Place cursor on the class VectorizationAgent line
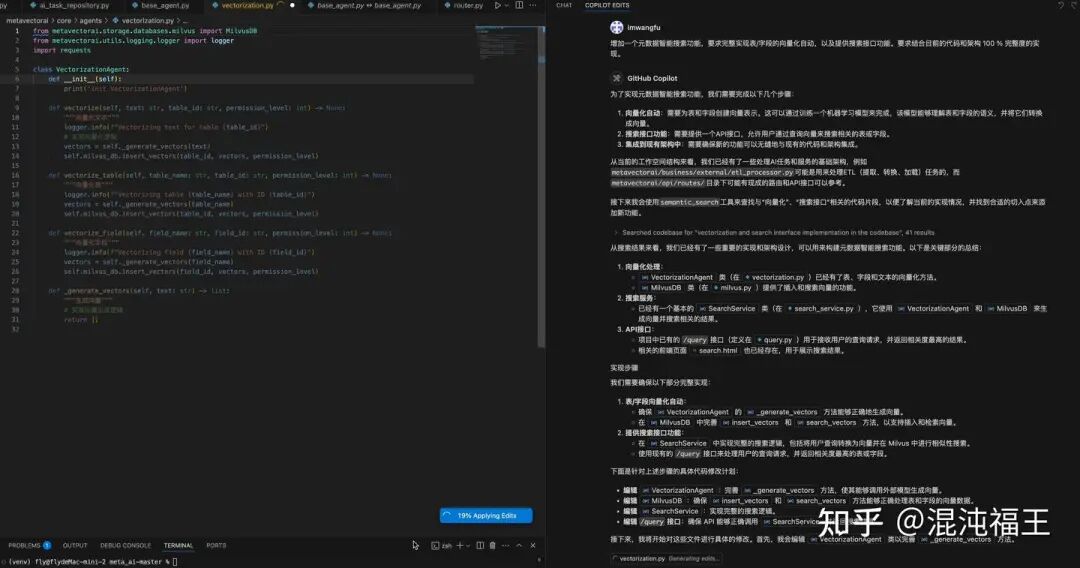 click(x=81, y=70)
